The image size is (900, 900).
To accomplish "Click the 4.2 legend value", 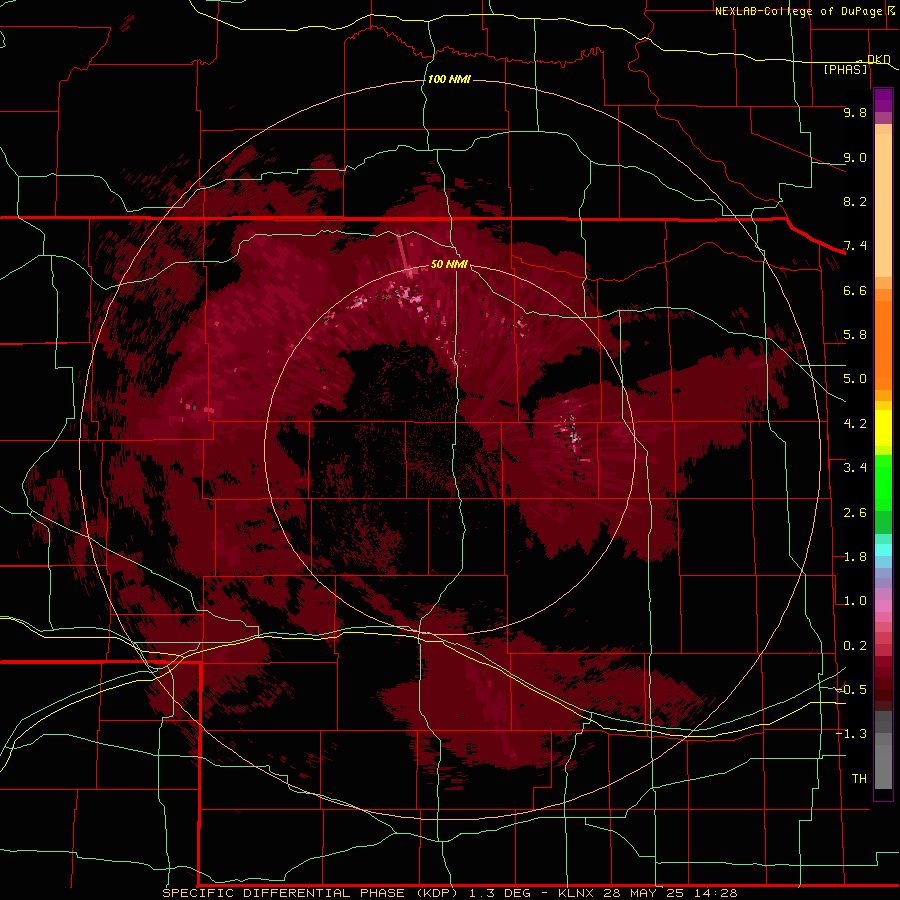I will pos(855,424).
